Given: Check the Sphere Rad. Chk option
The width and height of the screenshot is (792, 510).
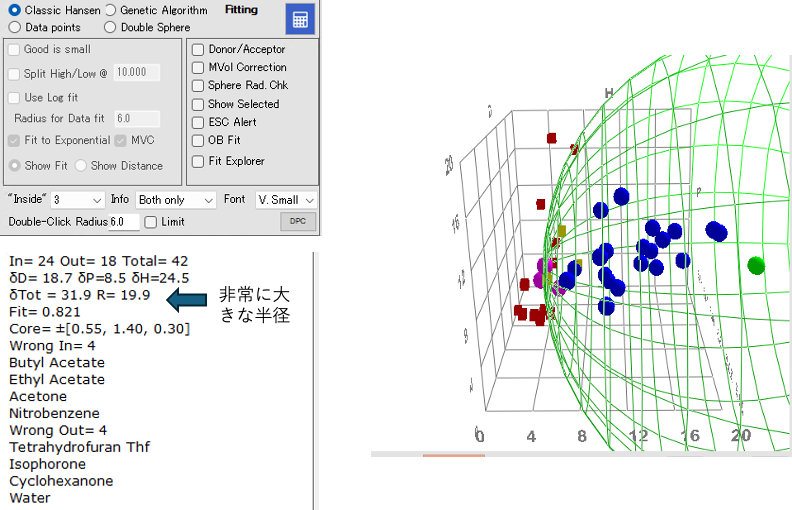Looking at the screenshot, I should pyautogui.click(x=198, y=86).
